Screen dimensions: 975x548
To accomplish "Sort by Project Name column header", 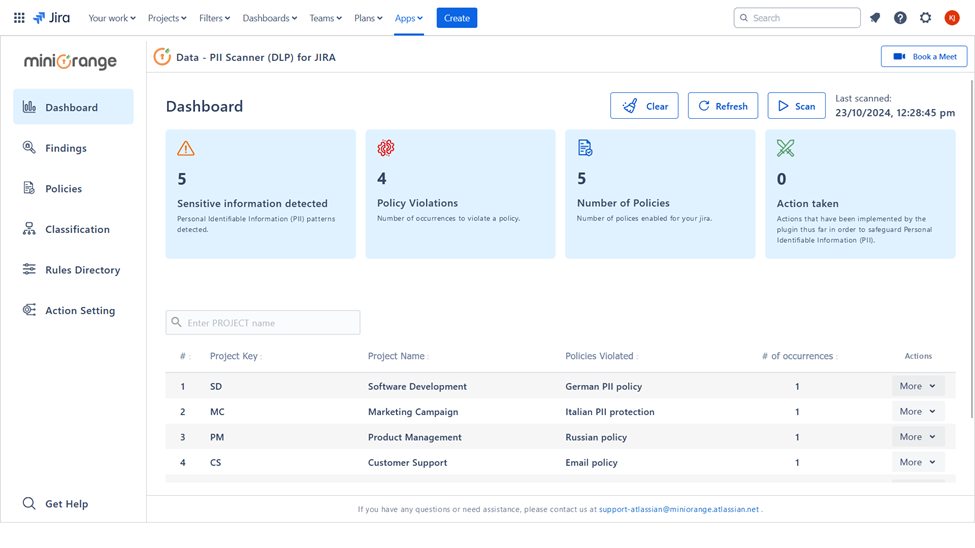I will coord(398,356).
